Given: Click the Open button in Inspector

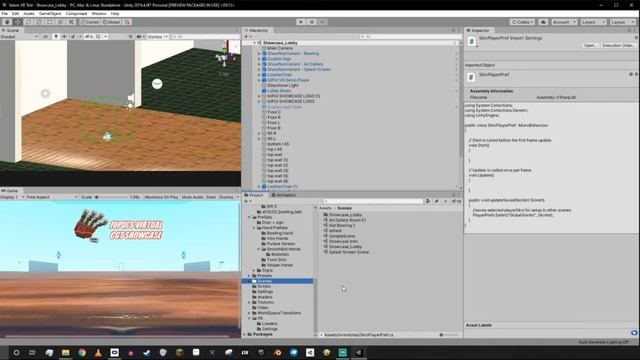Looking at the screenshot, I should (x=590, y=45).
